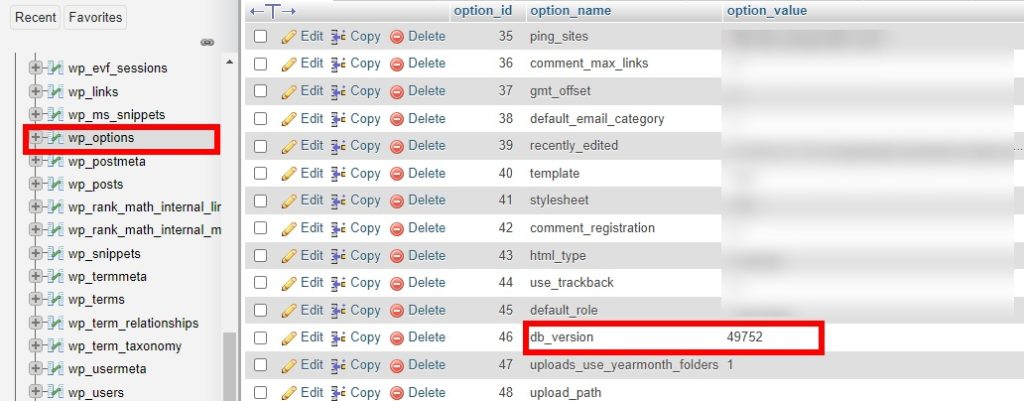Image resolution: width=1024 pixels, height=401 pixels.
Task: Sort by option_name column header
Action: 571,10
